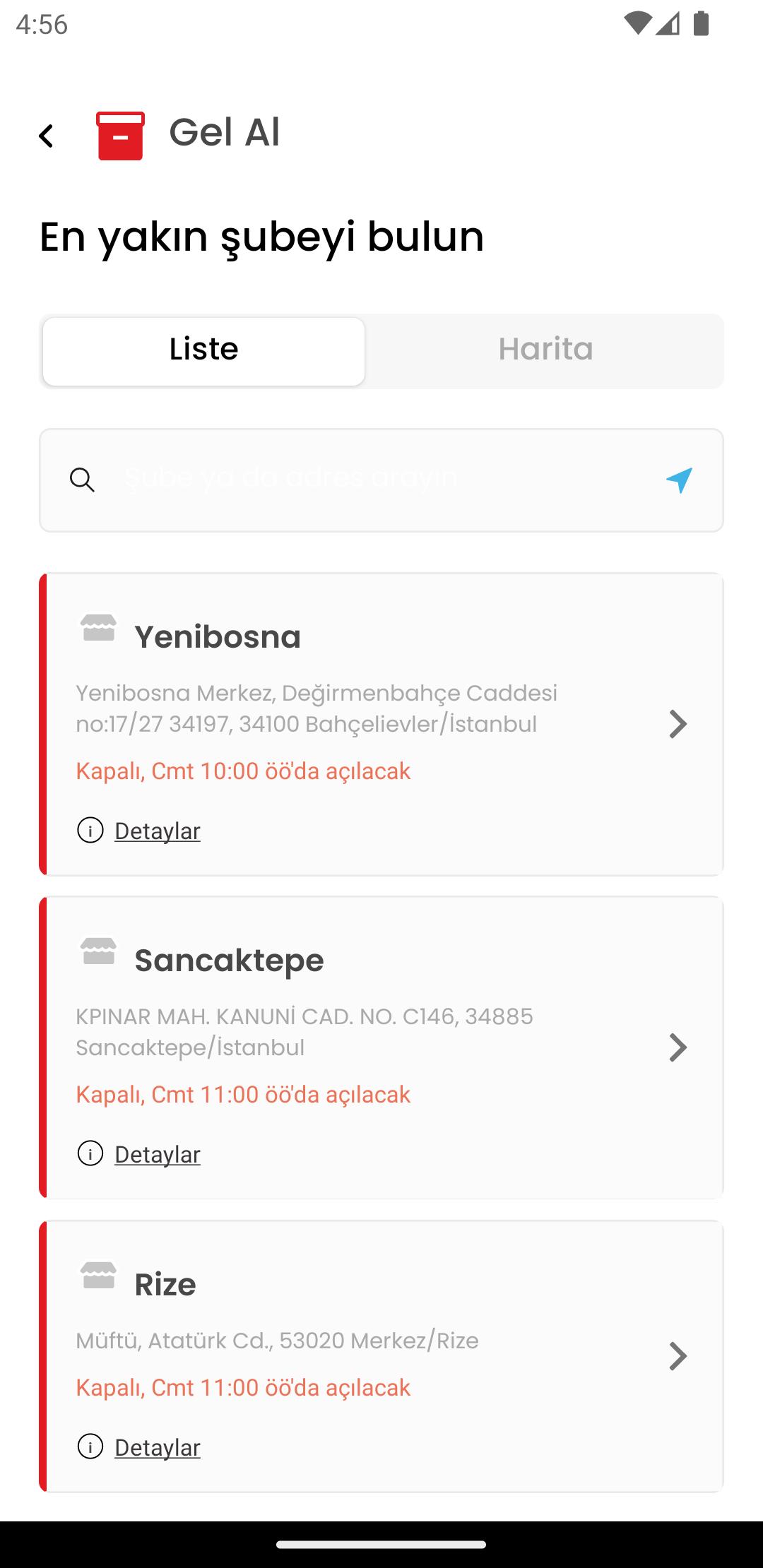The image size is (763, 1568).
Task: Select the Sancaktepe branch name
Action: 229,961
